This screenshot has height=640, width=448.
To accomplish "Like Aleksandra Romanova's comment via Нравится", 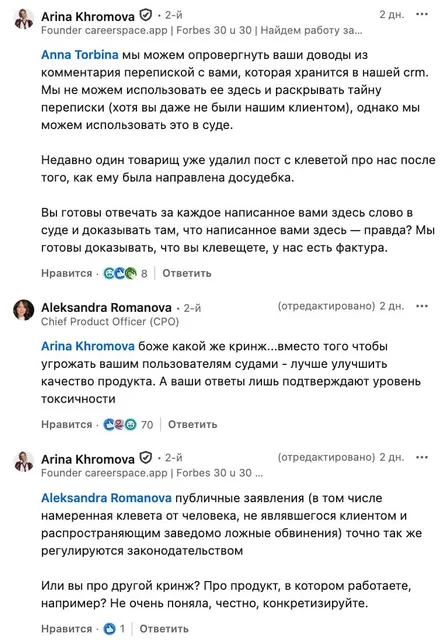I will (x=67, y=424).
